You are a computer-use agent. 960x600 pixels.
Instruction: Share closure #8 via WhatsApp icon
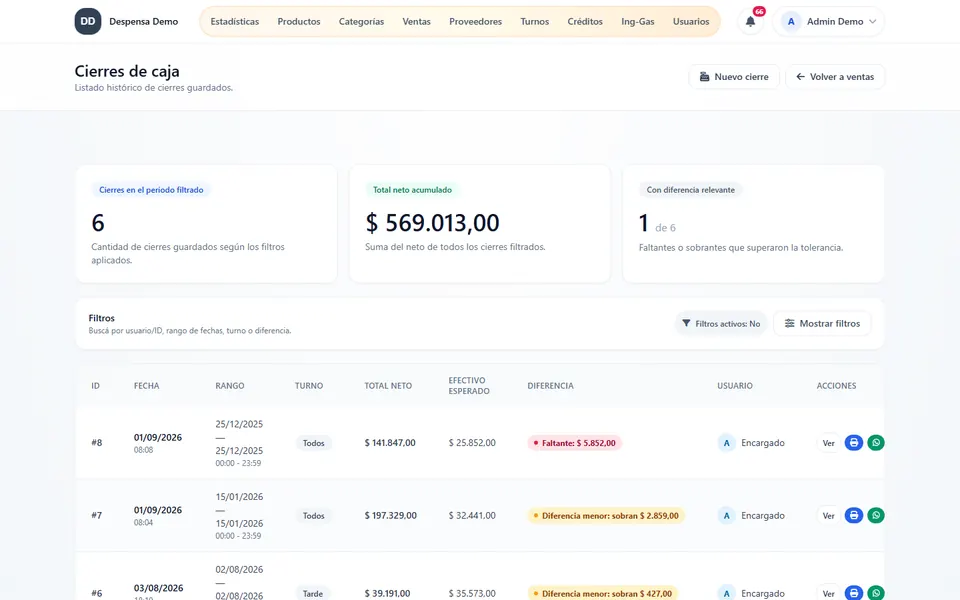tap(876, 443)
